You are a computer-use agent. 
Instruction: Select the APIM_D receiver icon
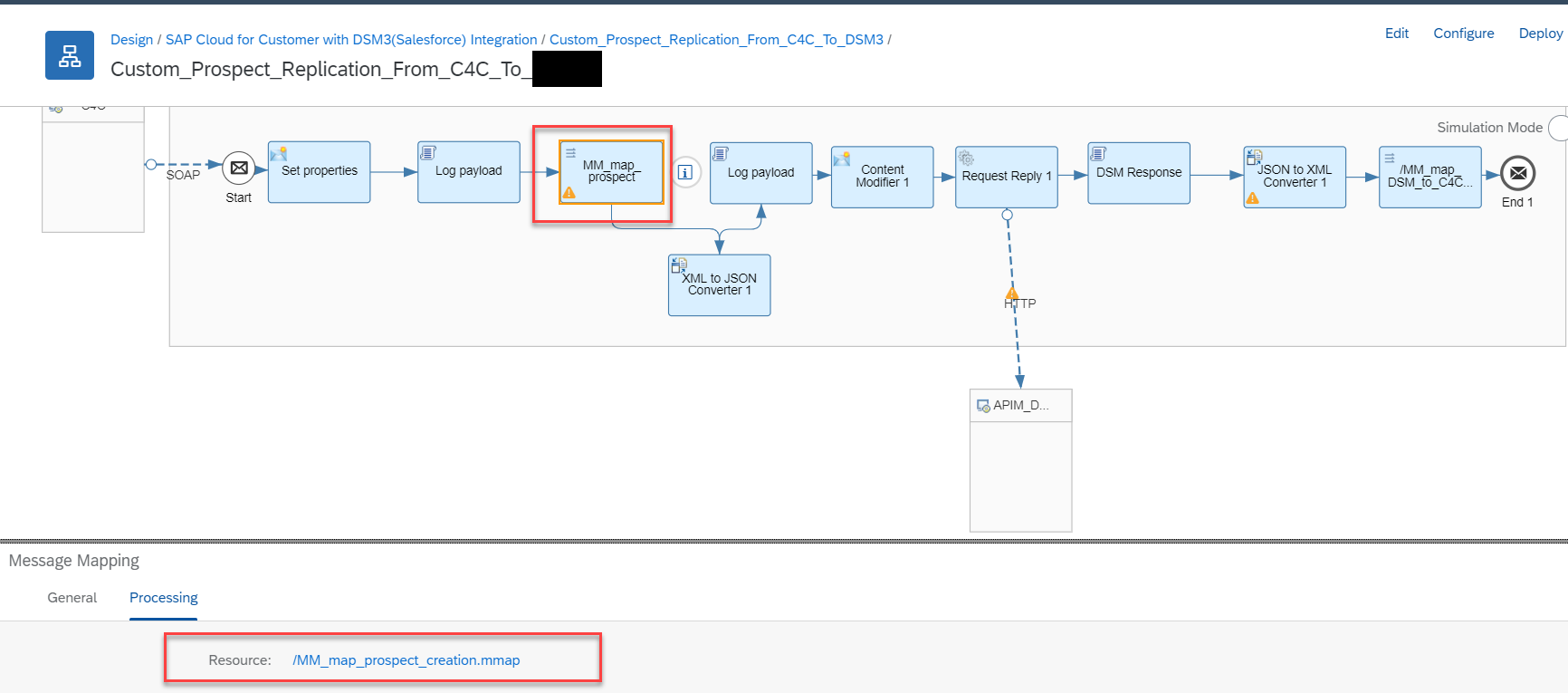(983, 406)
